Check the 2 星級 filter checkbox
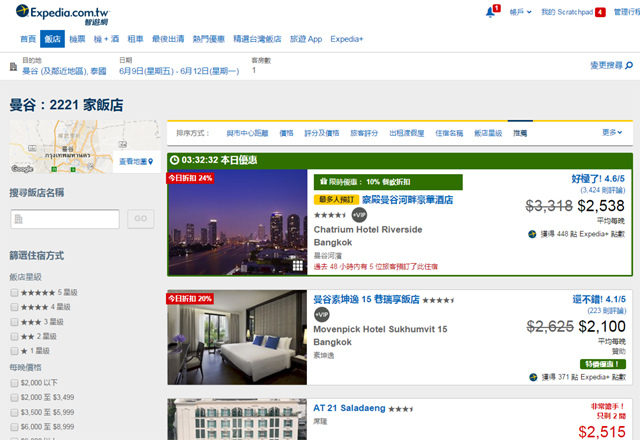The width and height of the screenshot is (640, 440). point(14,337)
